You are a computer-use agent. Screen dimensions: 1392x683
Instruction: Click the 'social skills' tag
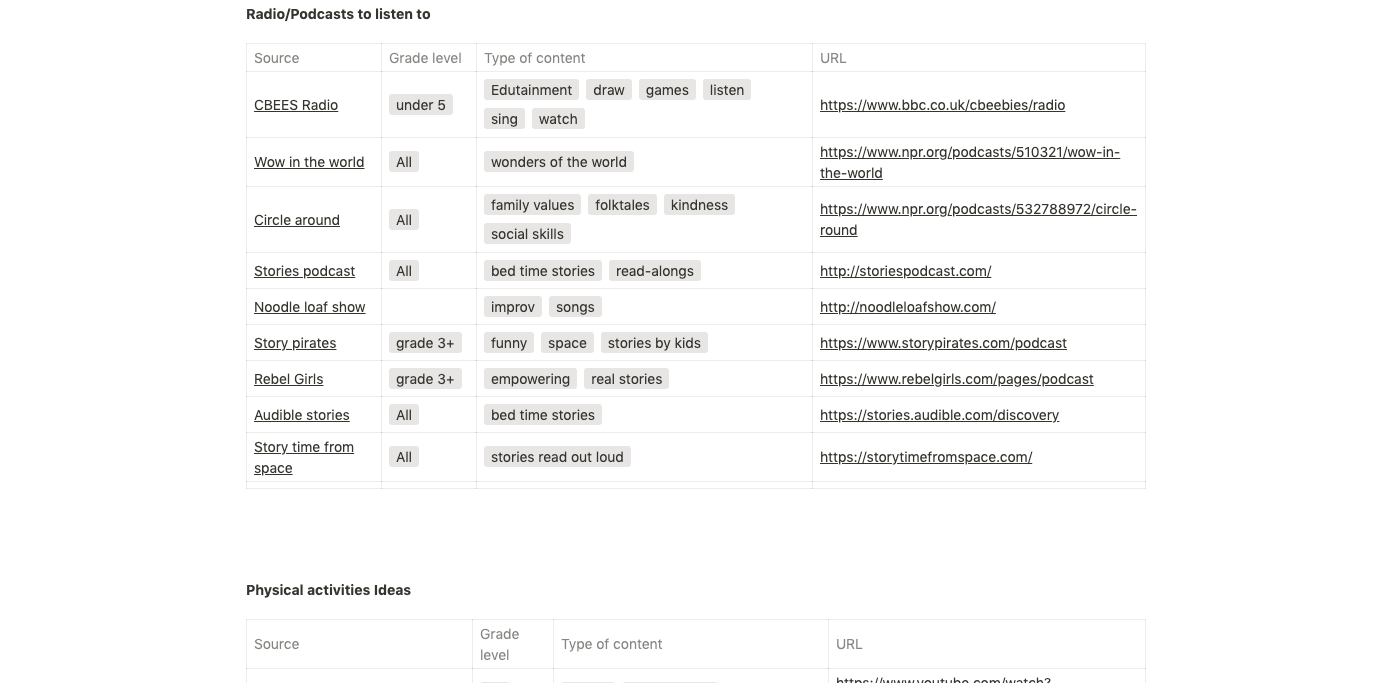point(528,234)
